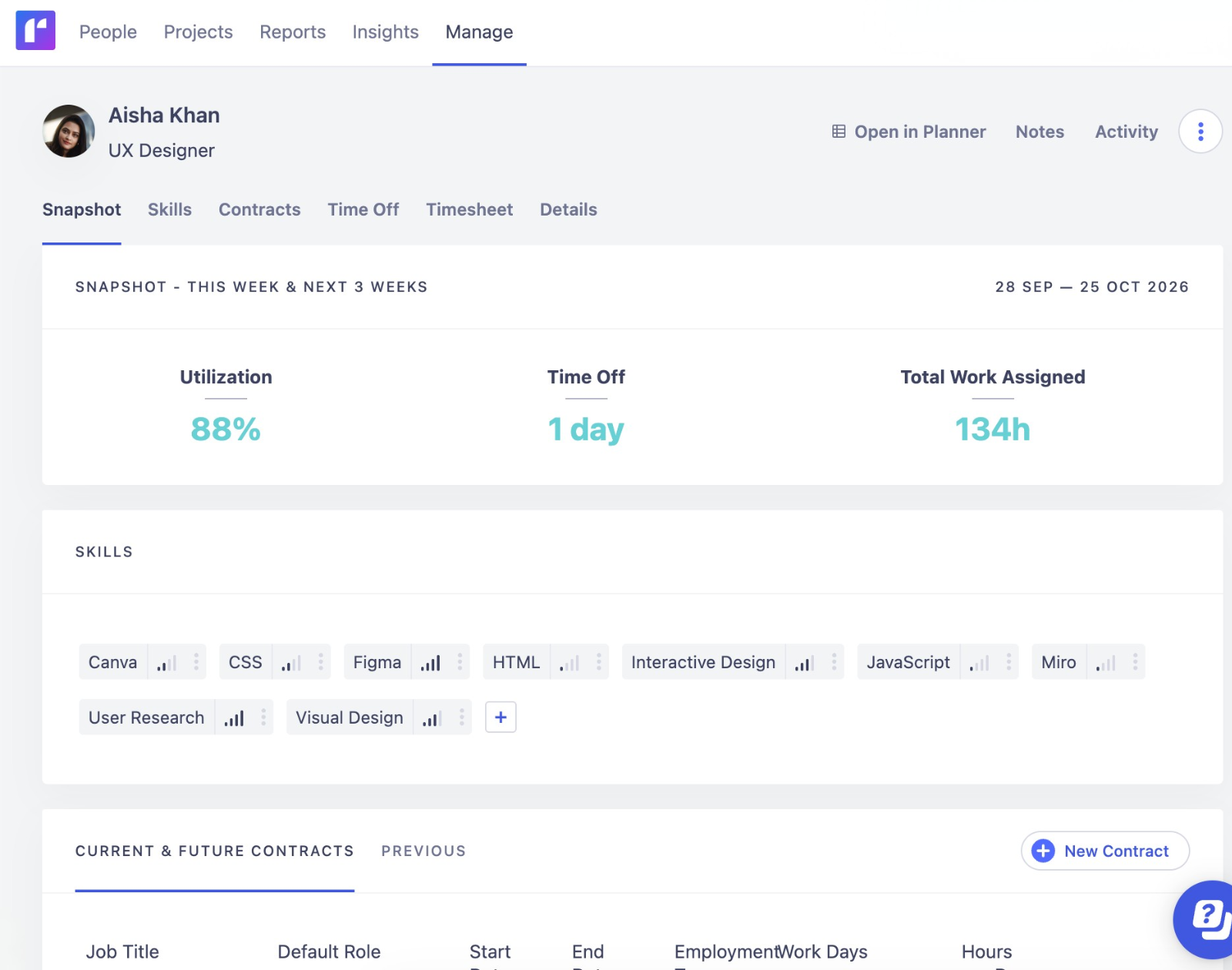Image resolution: width=1232 pixels, height=970 pixels.
Task: Show Previous contracts tab
Action: (x=423, y=851)
